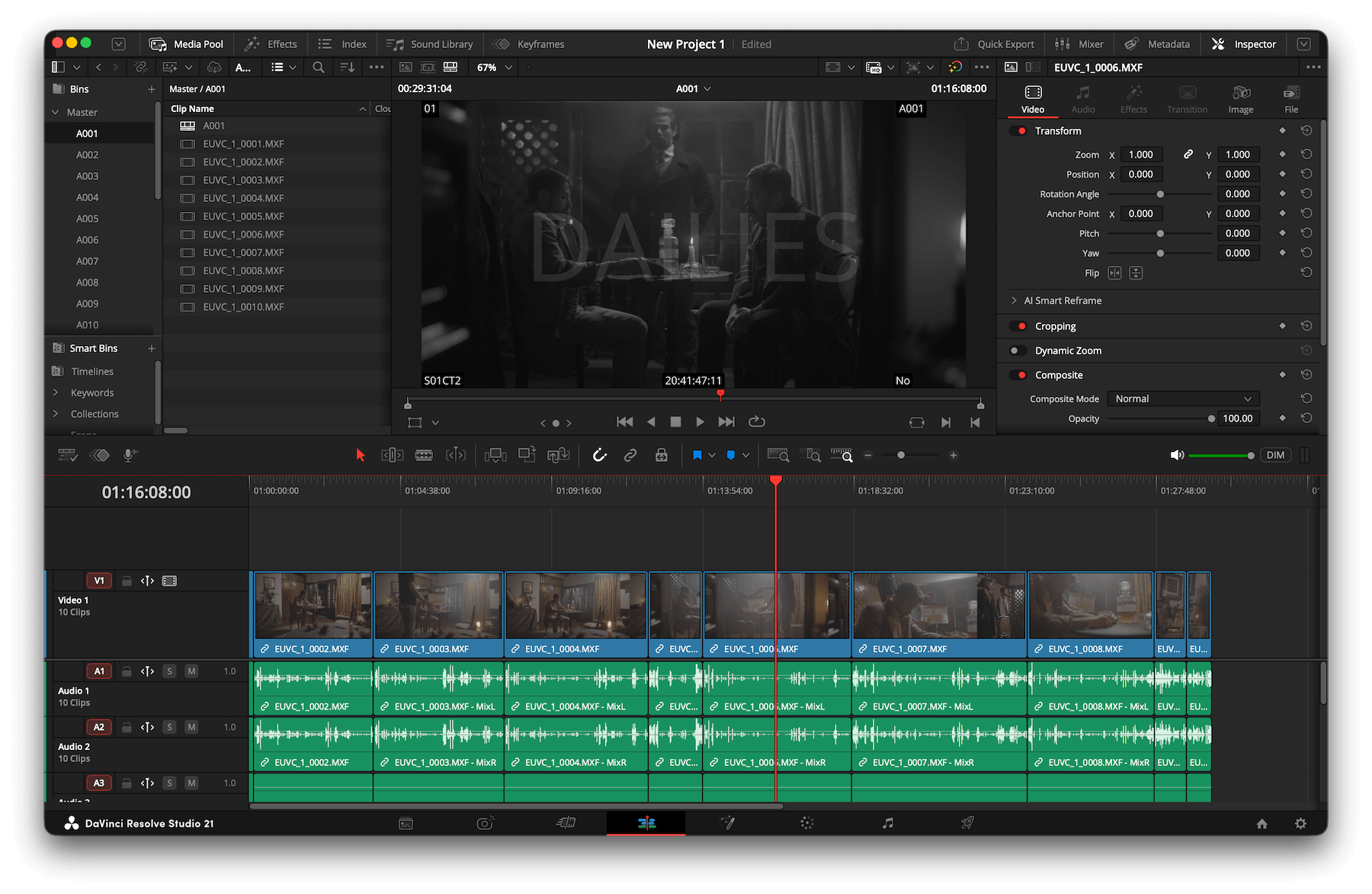
Task: Toggle Position Lock icon in toolbar
Action: (662, 455)
